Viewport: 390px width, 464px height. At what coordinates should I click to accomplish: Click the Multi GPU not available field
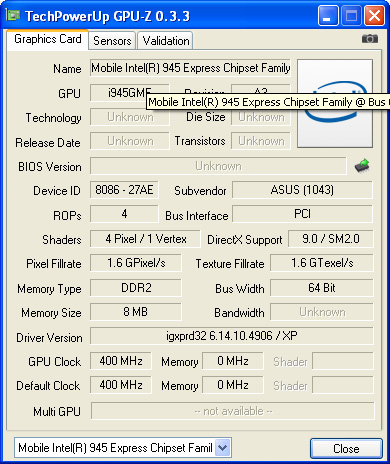[x=233, y=411]
